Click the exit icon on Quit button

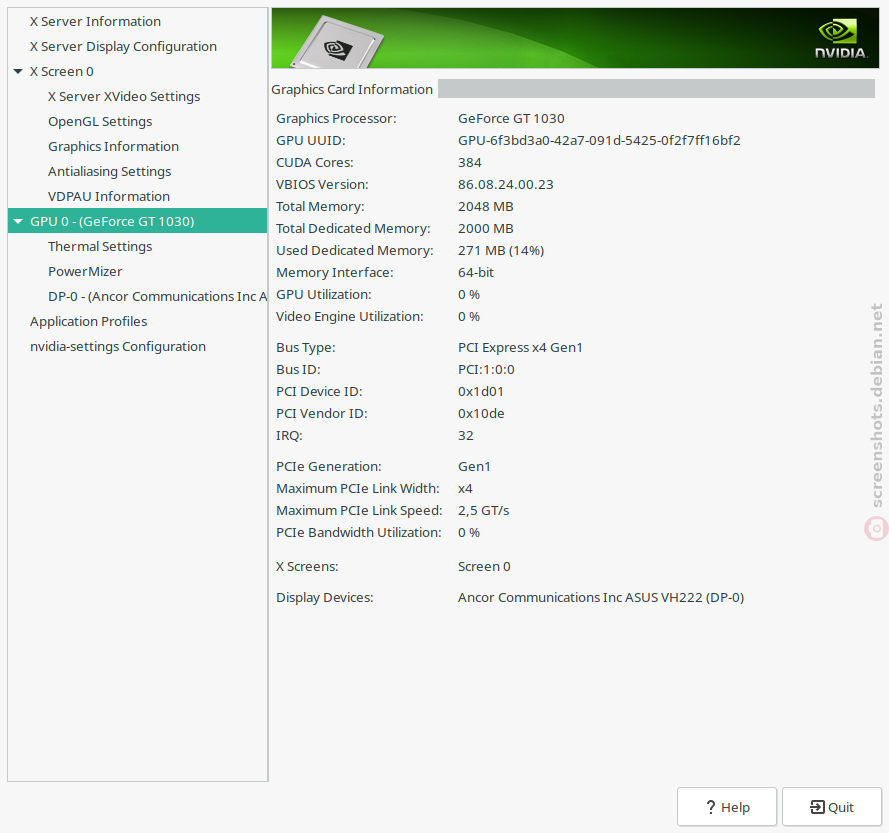(818, 807)
